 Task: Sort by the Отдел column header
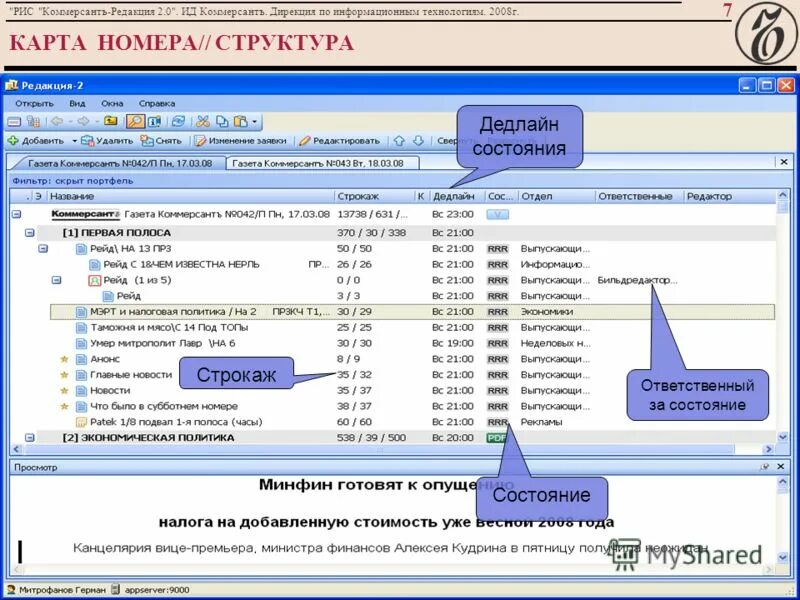pos(557,196)
